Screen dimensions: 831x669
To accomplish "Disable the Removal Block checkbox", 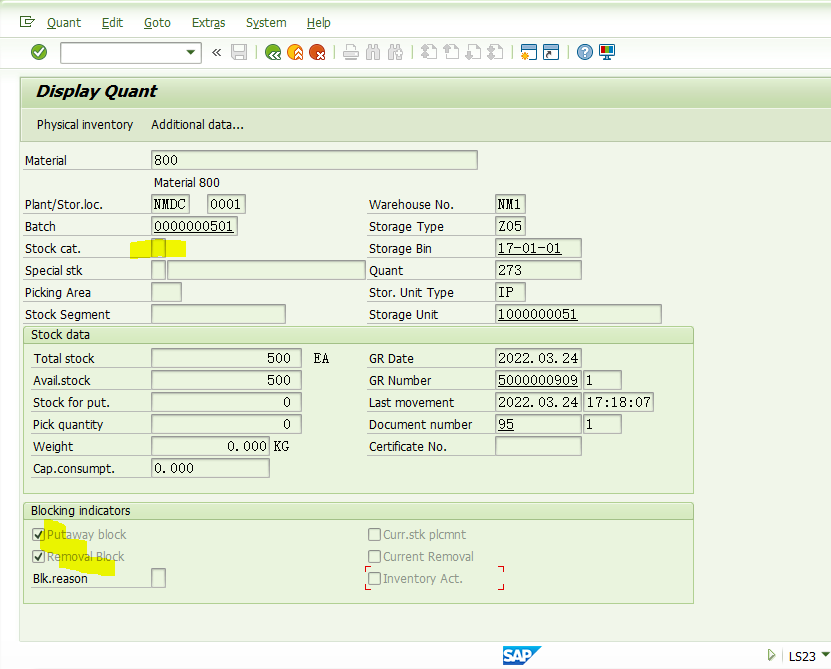I will 37,556.
